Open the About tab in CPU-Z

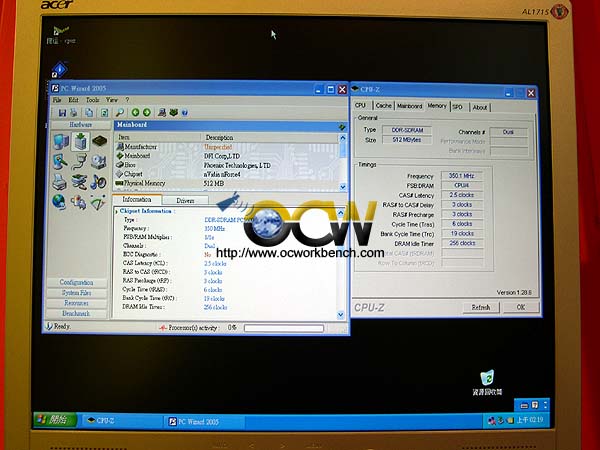coord(480,108)
